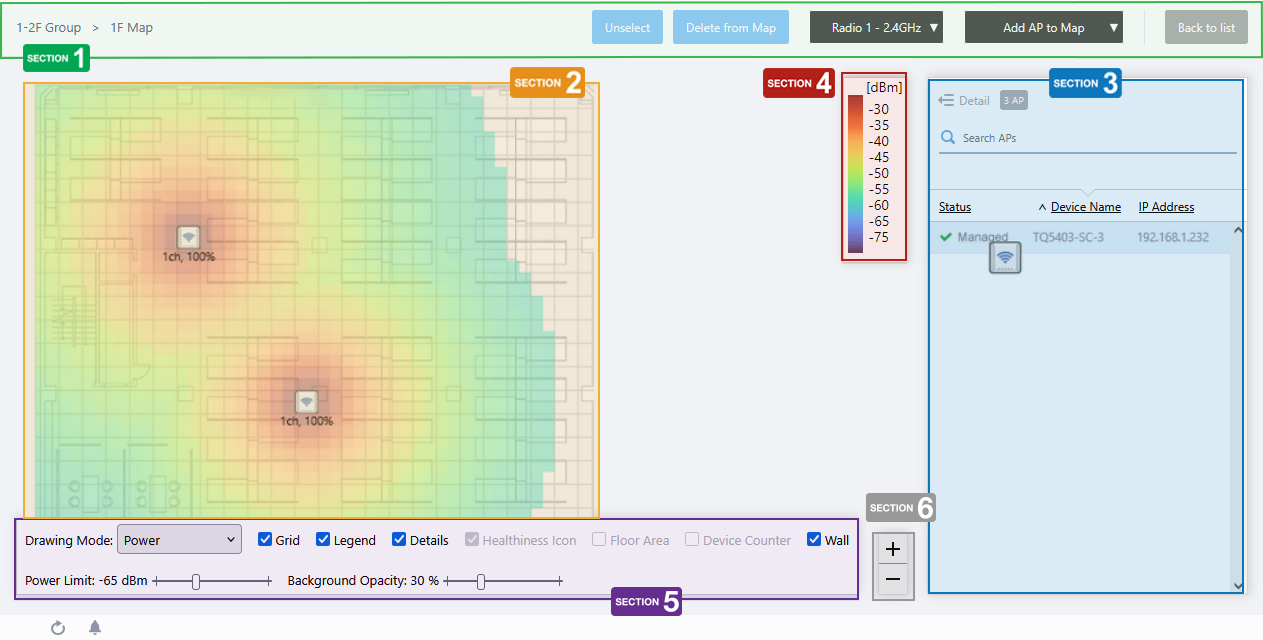Open the notification bell icon
Screen dimensions: 1263x640
pyautogui.click(x=95, y=628)
